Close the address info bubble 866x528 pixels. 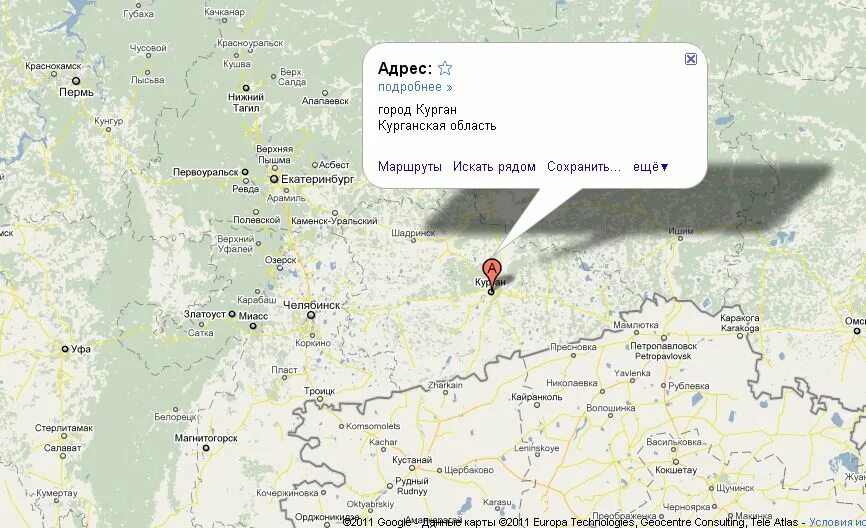(x=690, y=59)
